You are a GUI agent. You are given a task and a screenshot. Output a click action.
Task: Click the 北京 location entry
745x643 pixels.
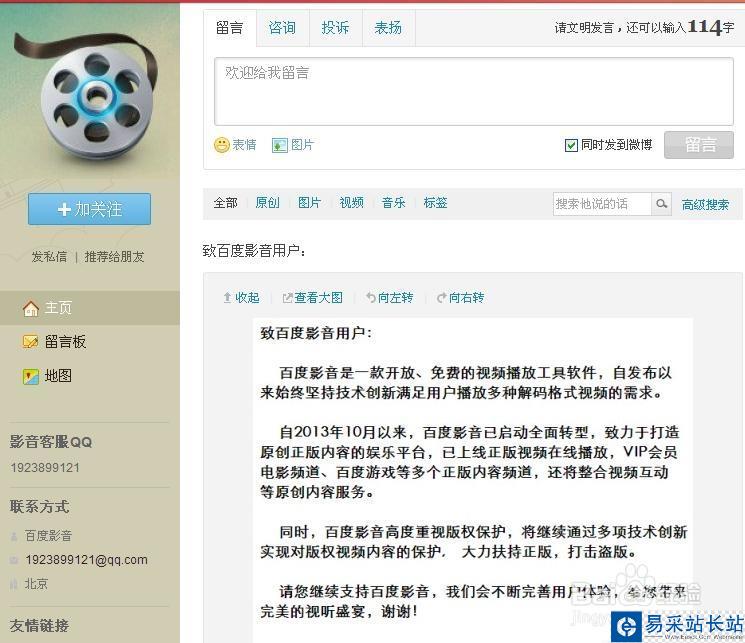36,584
